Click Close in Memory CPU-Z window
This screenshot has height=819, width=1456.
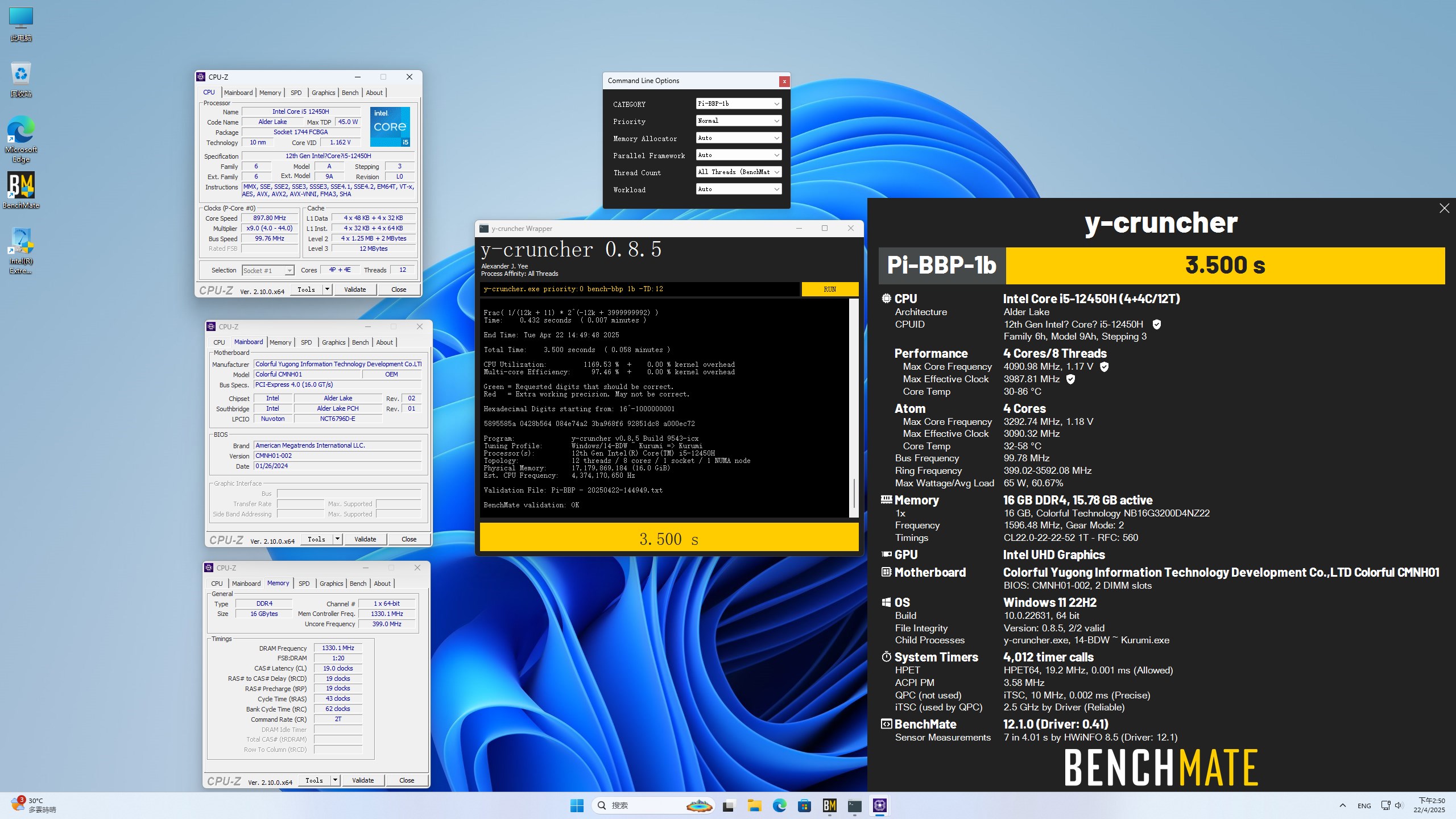pos(407,780)
